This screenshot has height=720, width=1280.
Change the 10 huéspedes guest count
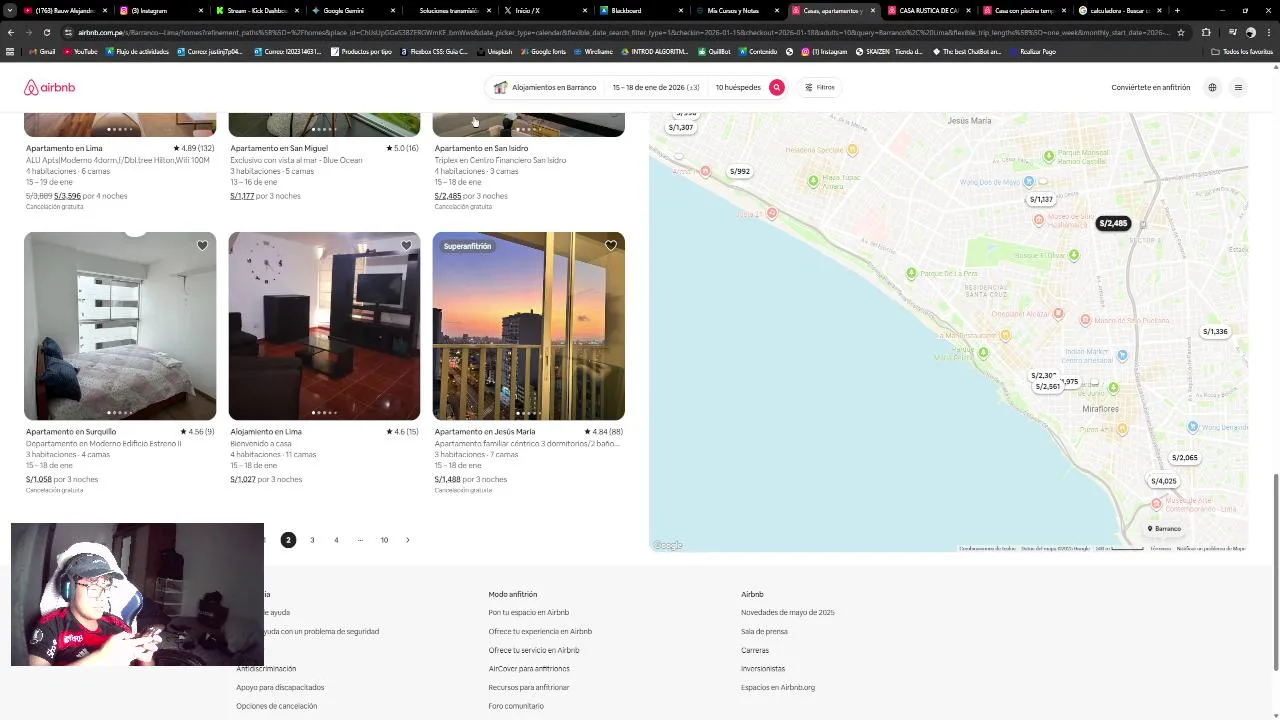(738, 87)
